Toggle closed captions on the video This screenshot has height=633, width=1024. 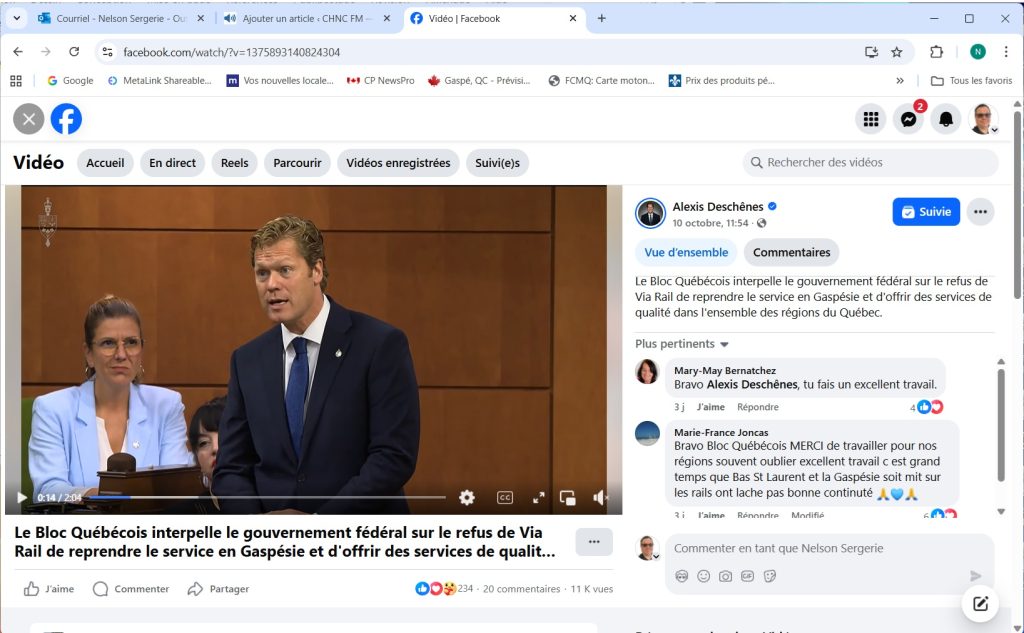coord(505,497)
